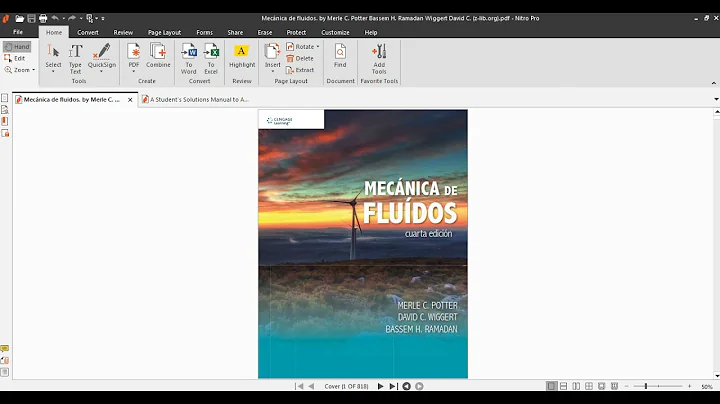Open Find in the Document group
The width and height of the screenshot is (720, 404).
click(340, 56)
